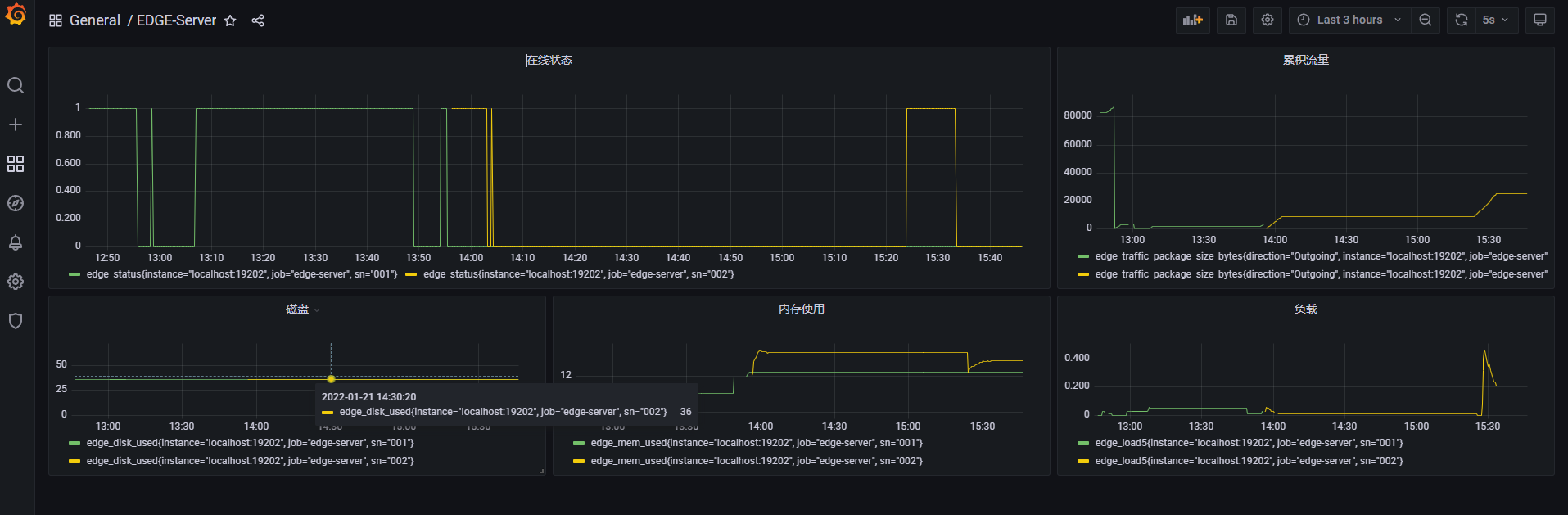This screenshot has height=515, width=1568.
Task: Open the search dashboards icon
Action: pyautogui.click(x=16, y=85)
